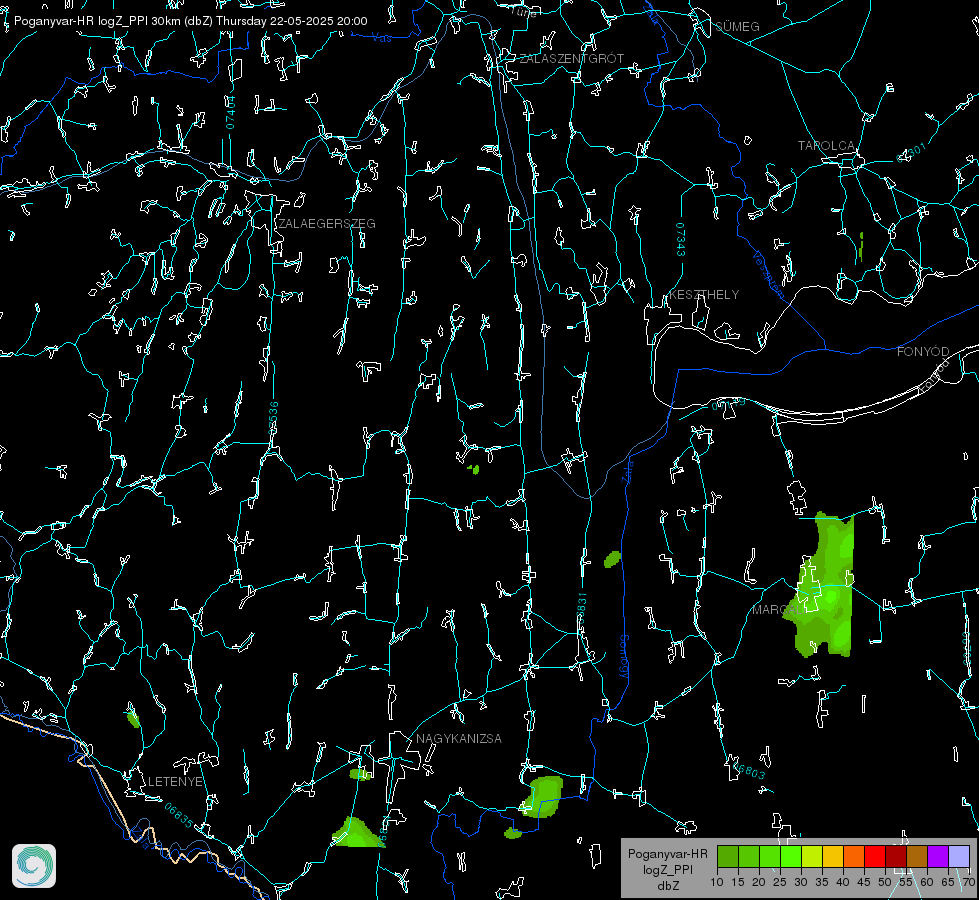Select the NAGYKANIZSA city label
The width and height of the screenshot is (979, 900).
point(459,738)
